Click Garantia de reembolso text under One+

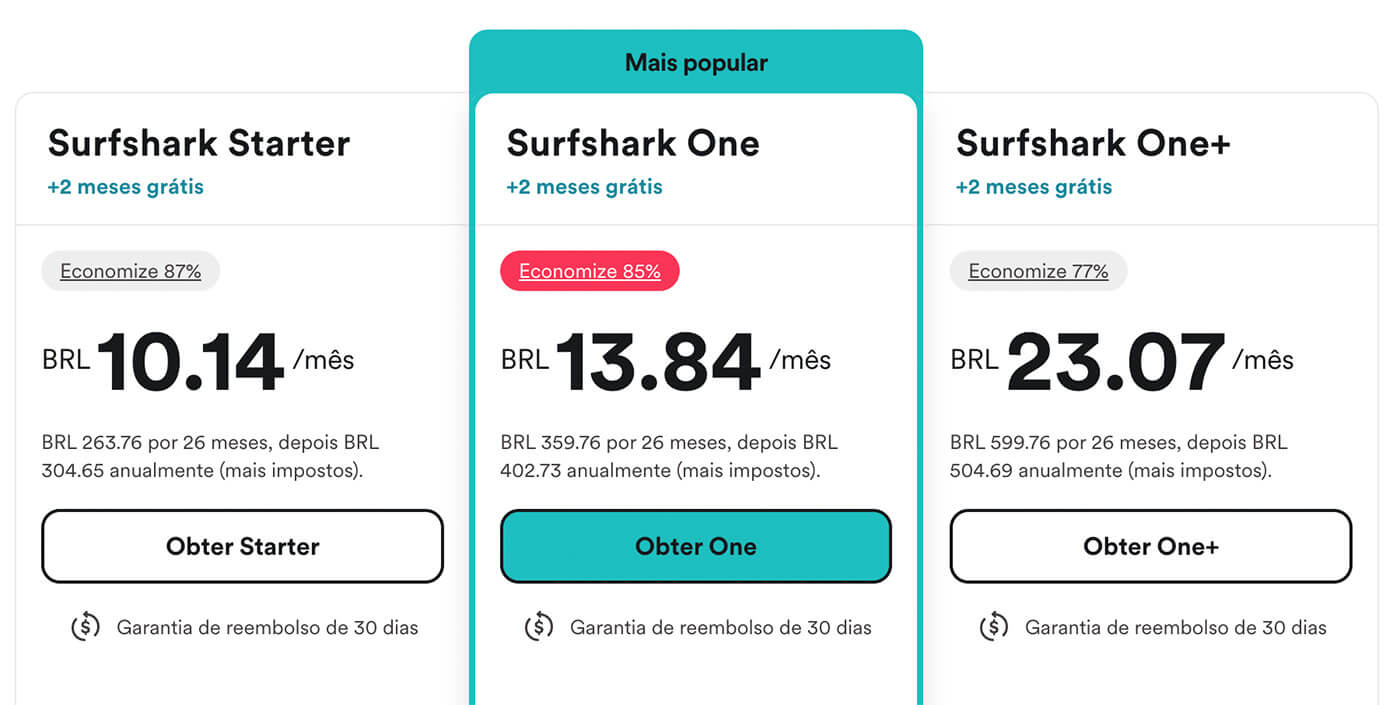coord(1176,628)
